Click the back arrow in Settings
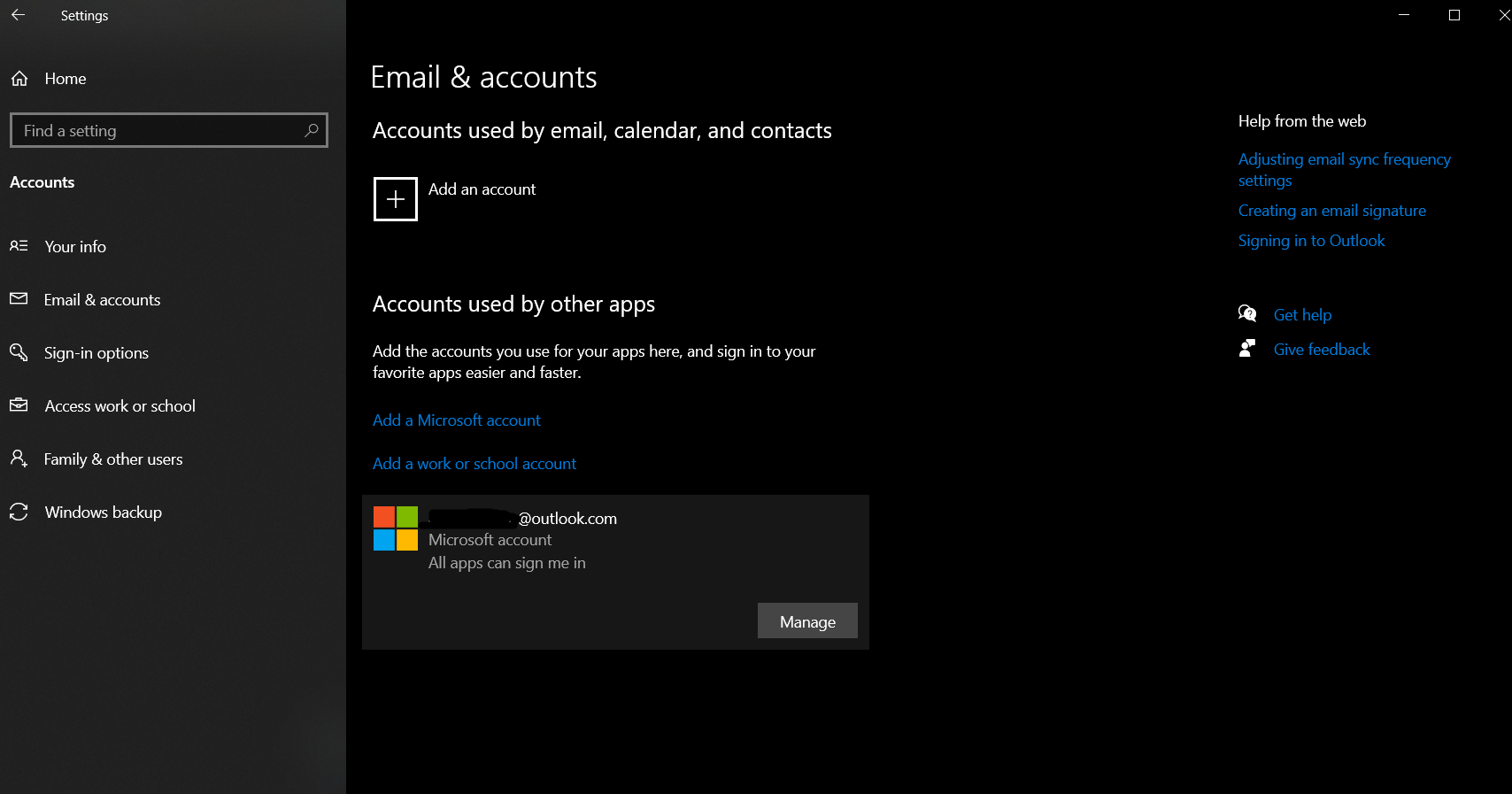Screen dimensions: 1512x794 click(18, 15)
